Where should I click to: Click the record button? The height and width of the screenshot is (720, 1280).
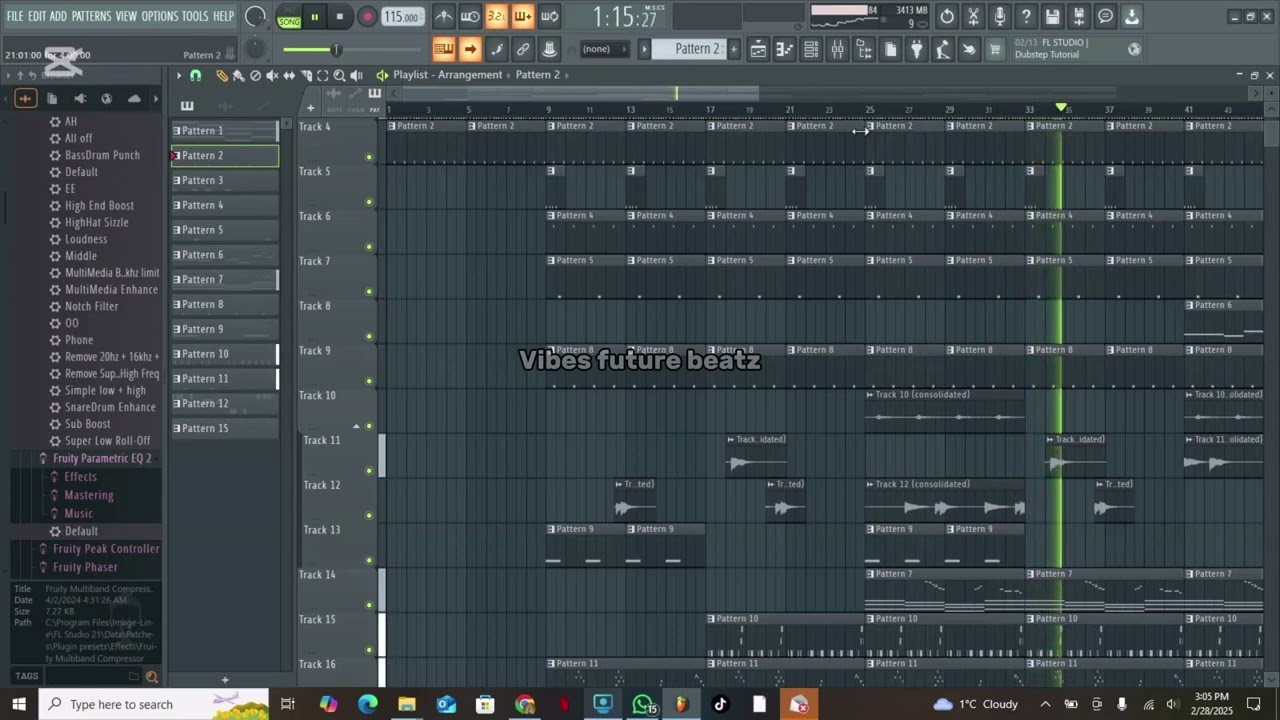367,17
